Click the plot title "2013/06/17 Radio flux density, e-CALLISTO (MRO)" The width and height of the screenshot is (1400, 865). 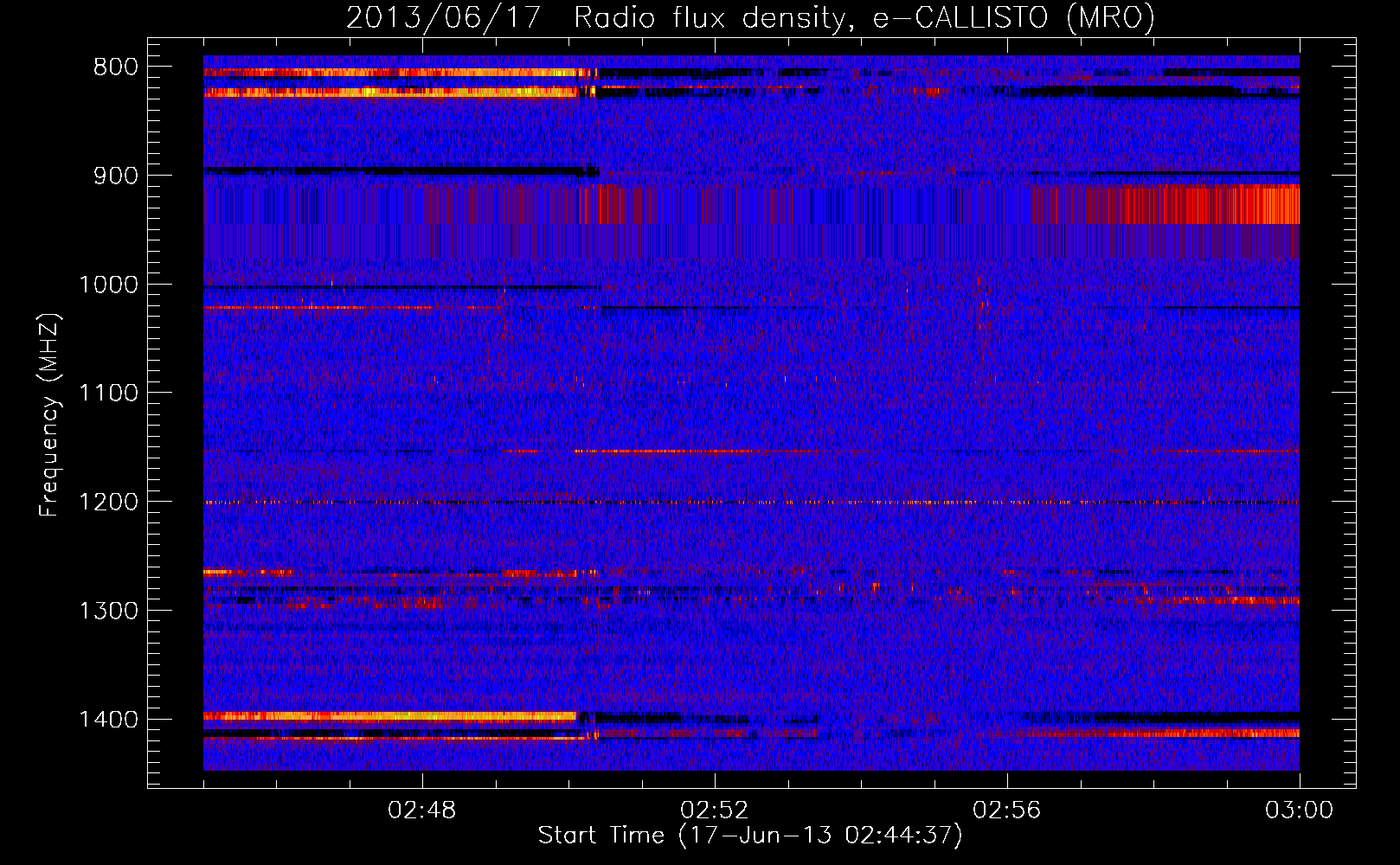[750, 17]
